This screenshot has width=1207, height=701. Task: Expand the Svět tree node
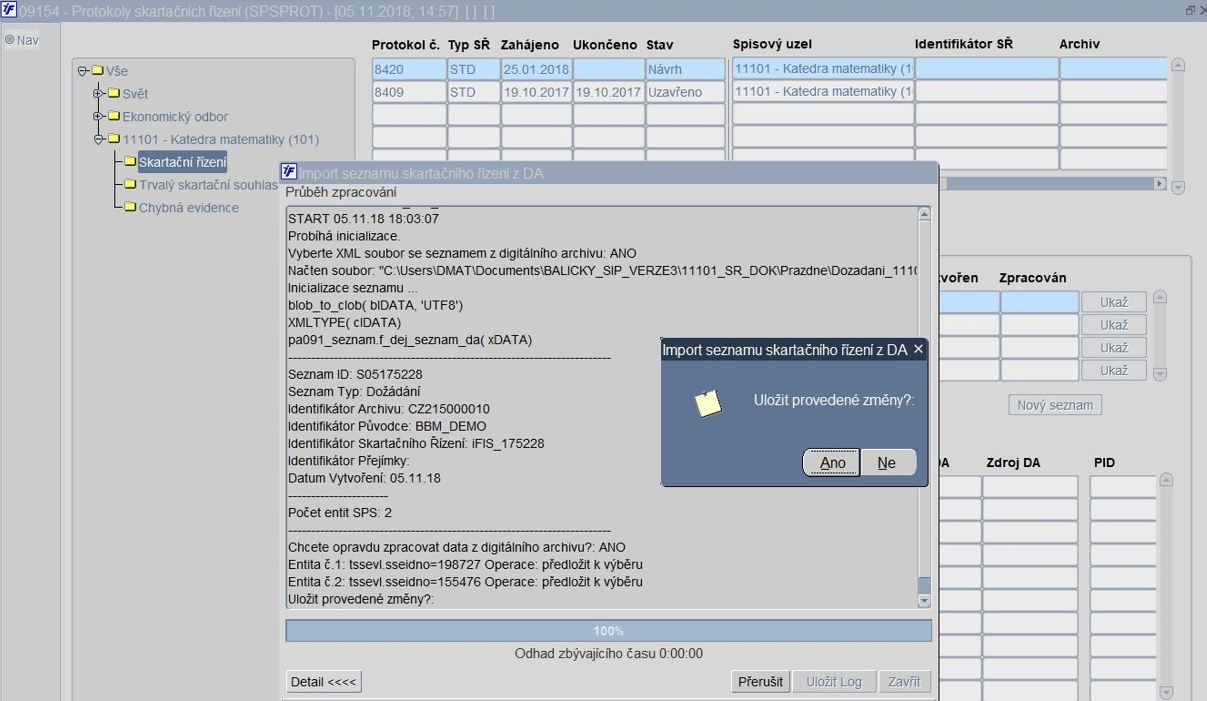[99, 94]
